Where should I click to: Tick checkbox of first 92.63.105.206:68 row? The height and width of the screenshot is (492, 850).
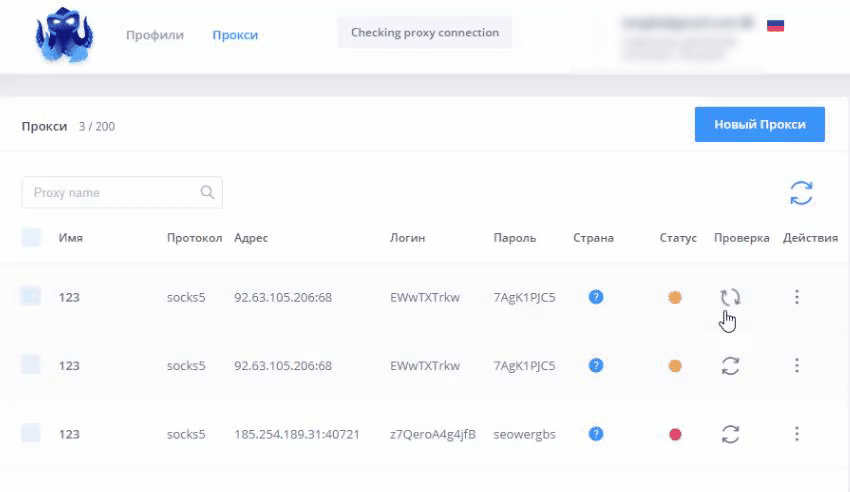click(31, 296)
